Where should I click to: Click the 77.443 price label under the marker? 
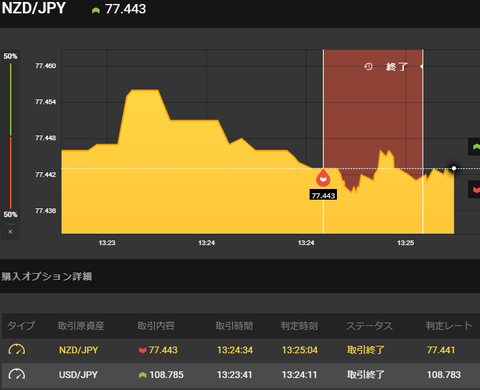point(323,195)
